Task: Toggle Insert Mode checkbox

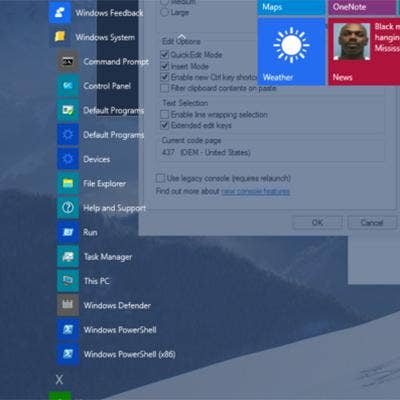Action: pos(164,66)
